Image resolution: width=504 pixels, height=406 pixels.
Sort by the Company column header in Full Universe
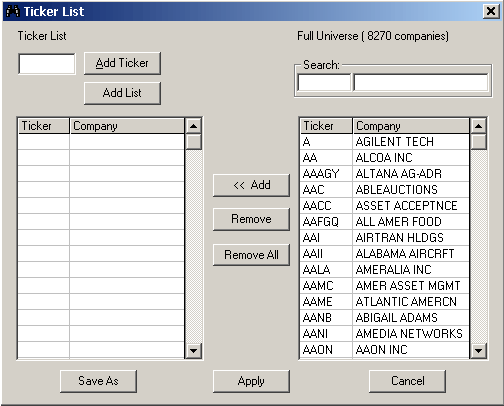(x=411, y=126)
